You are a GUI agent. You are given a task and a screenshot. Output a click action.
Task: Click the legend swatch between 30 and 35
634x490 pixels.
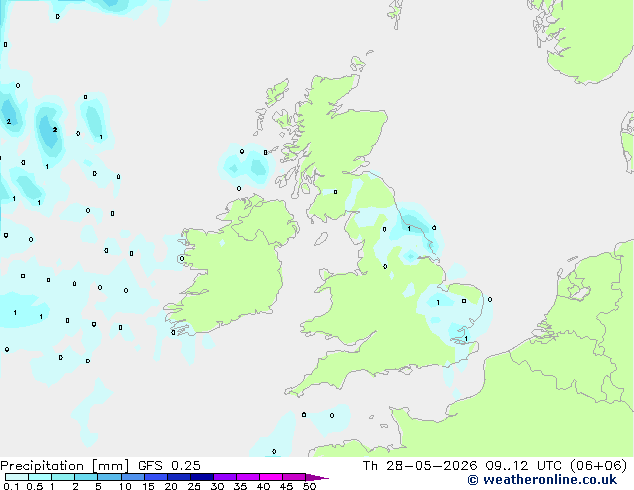225,477
